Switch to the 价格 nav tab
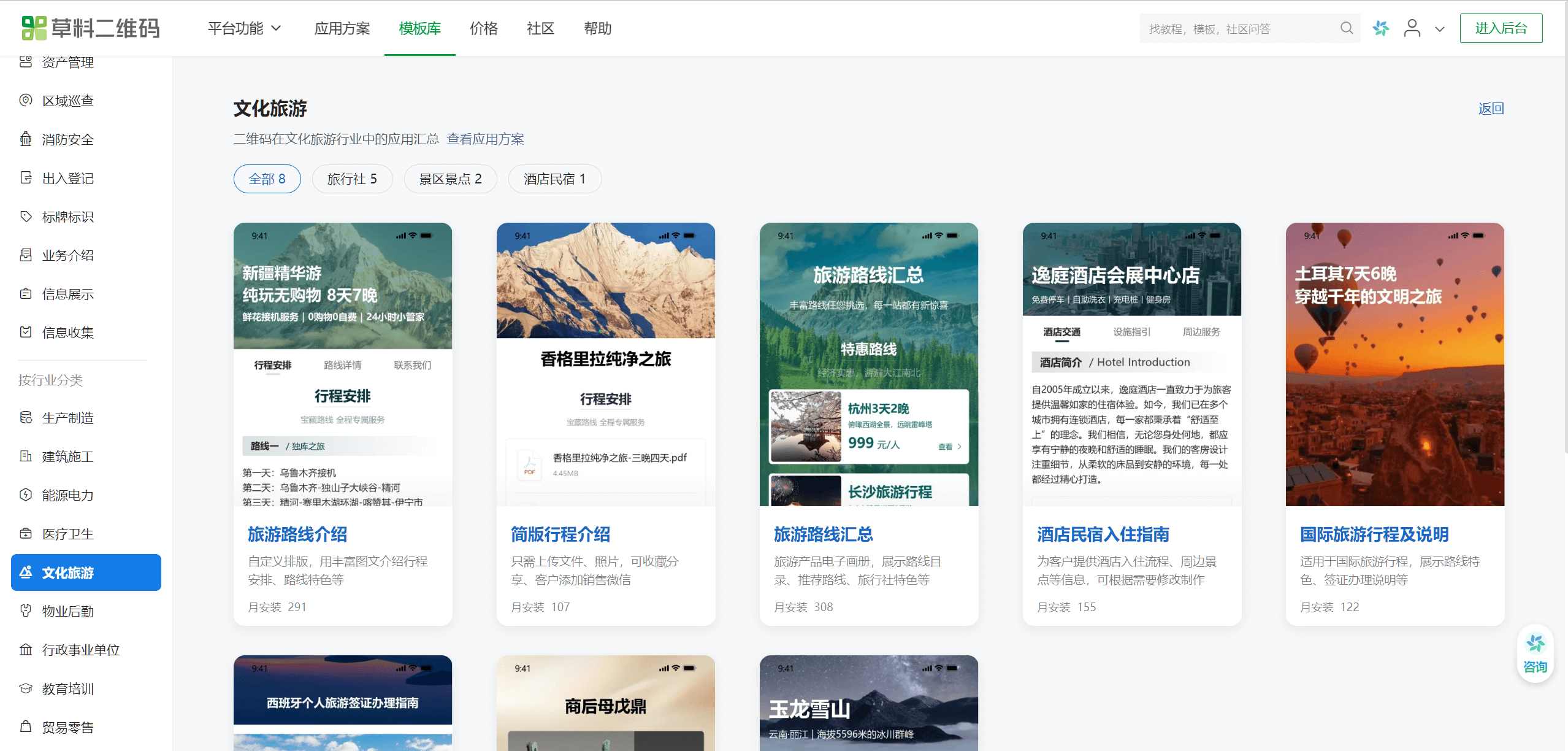Screen dimensions: 1568x751 (483, 29)
